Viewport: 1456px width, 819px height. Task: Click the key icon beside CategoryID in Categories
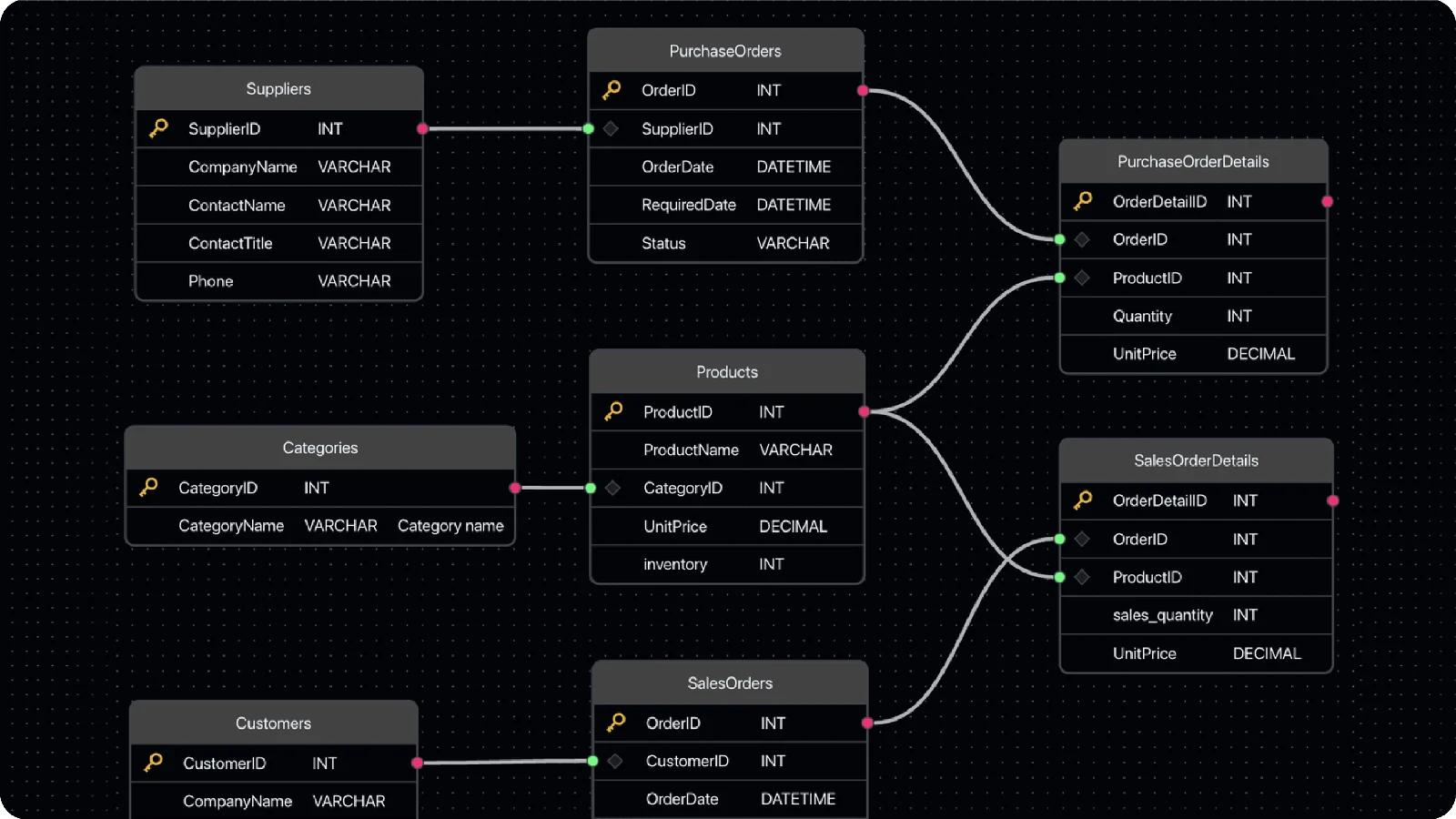pos(148,488)
